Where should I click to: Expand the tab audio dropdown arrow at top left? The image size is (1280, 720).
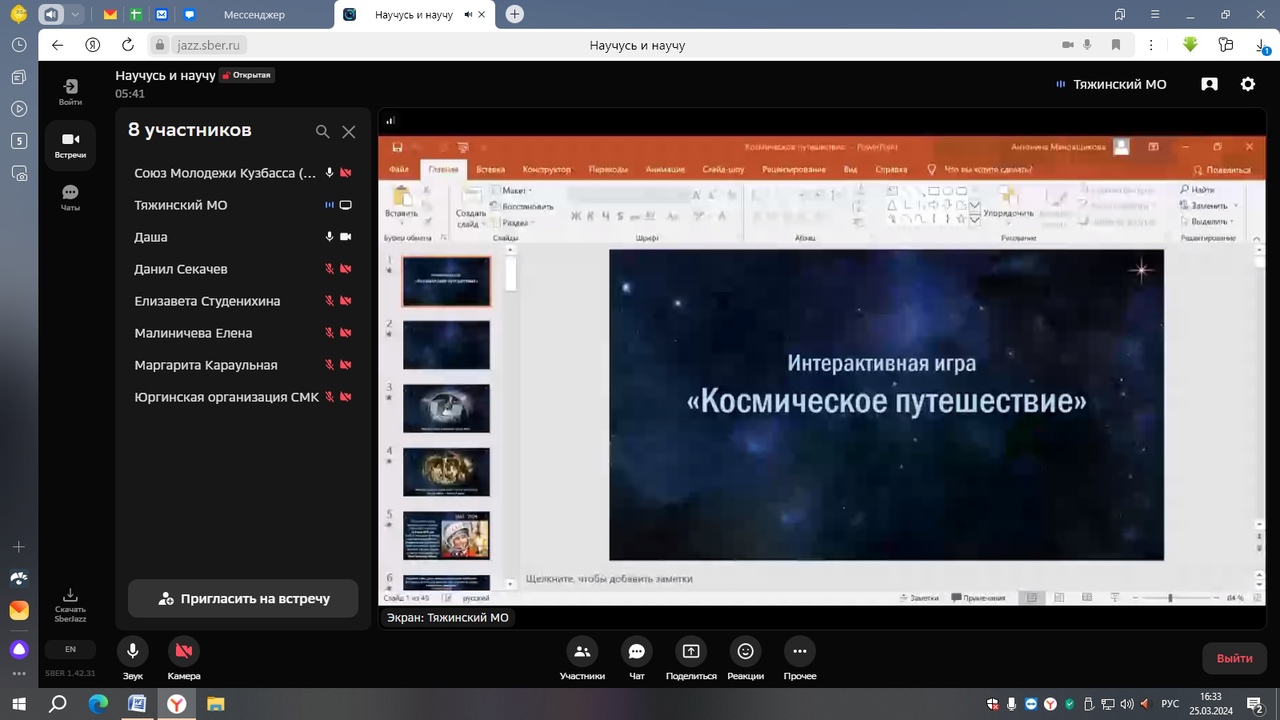click(75, 14)
